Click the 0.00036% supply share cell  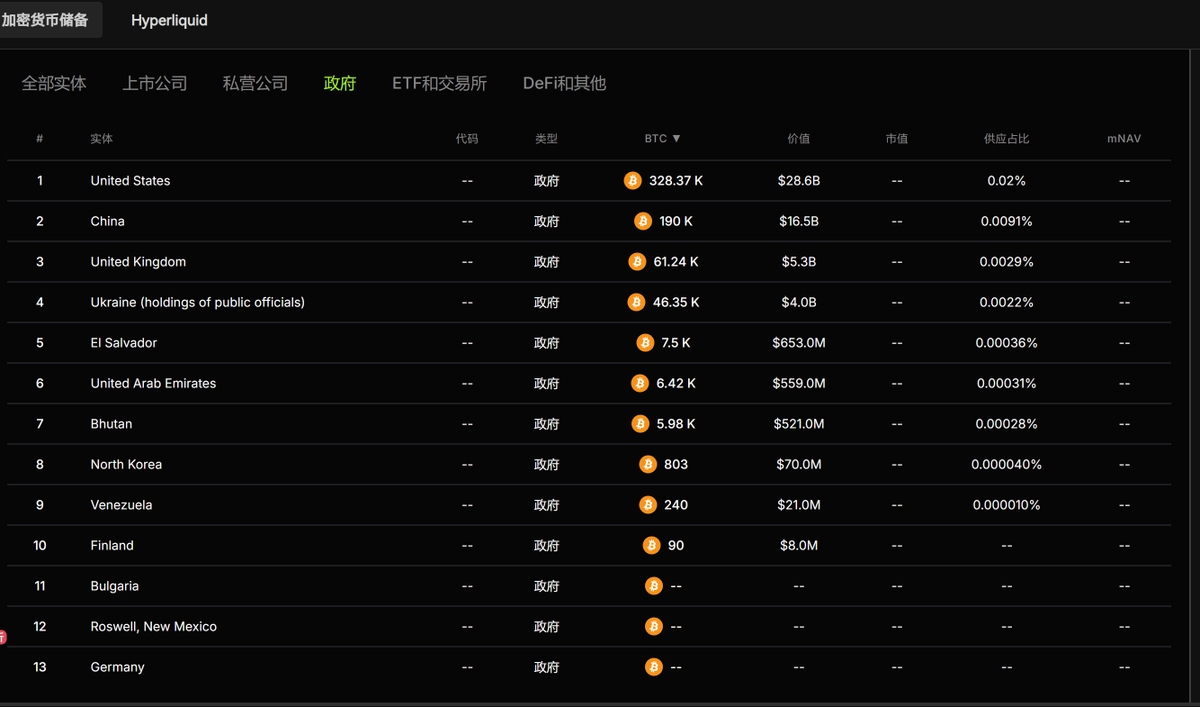click(1006, 343)
